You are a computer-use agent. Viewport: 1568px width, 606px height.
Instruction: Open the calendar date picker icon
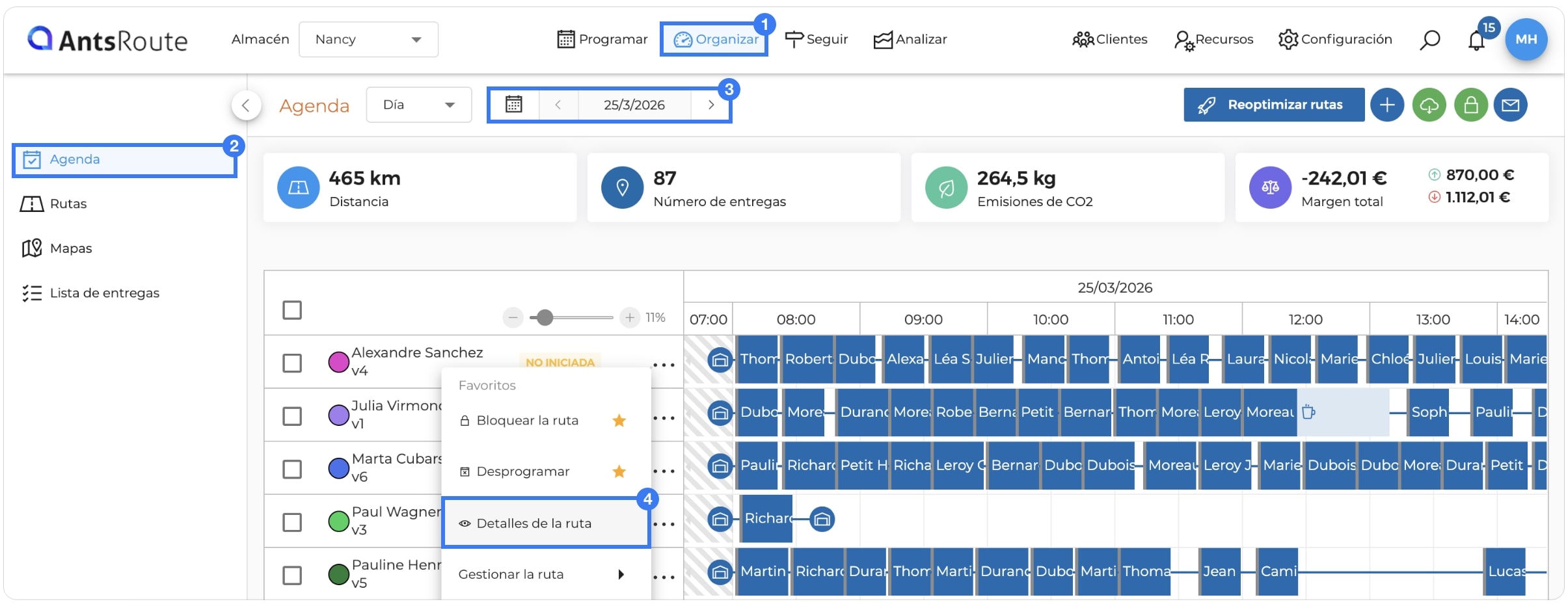point(514,105)
